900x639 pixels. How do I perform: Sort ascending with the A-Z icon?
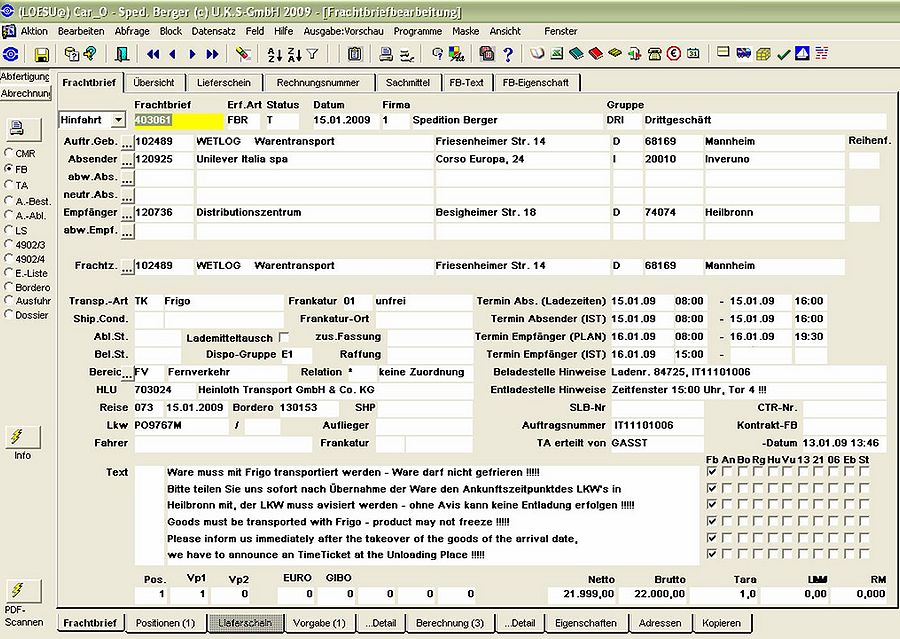(x=275, y=55)
